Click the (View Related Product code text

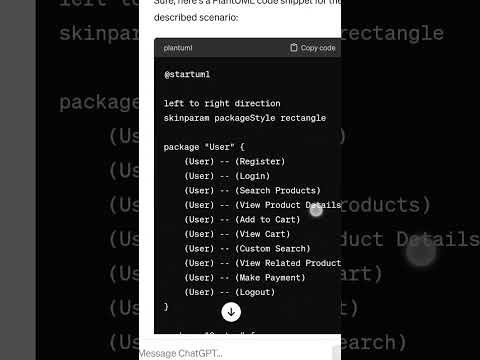pos(288,263)
